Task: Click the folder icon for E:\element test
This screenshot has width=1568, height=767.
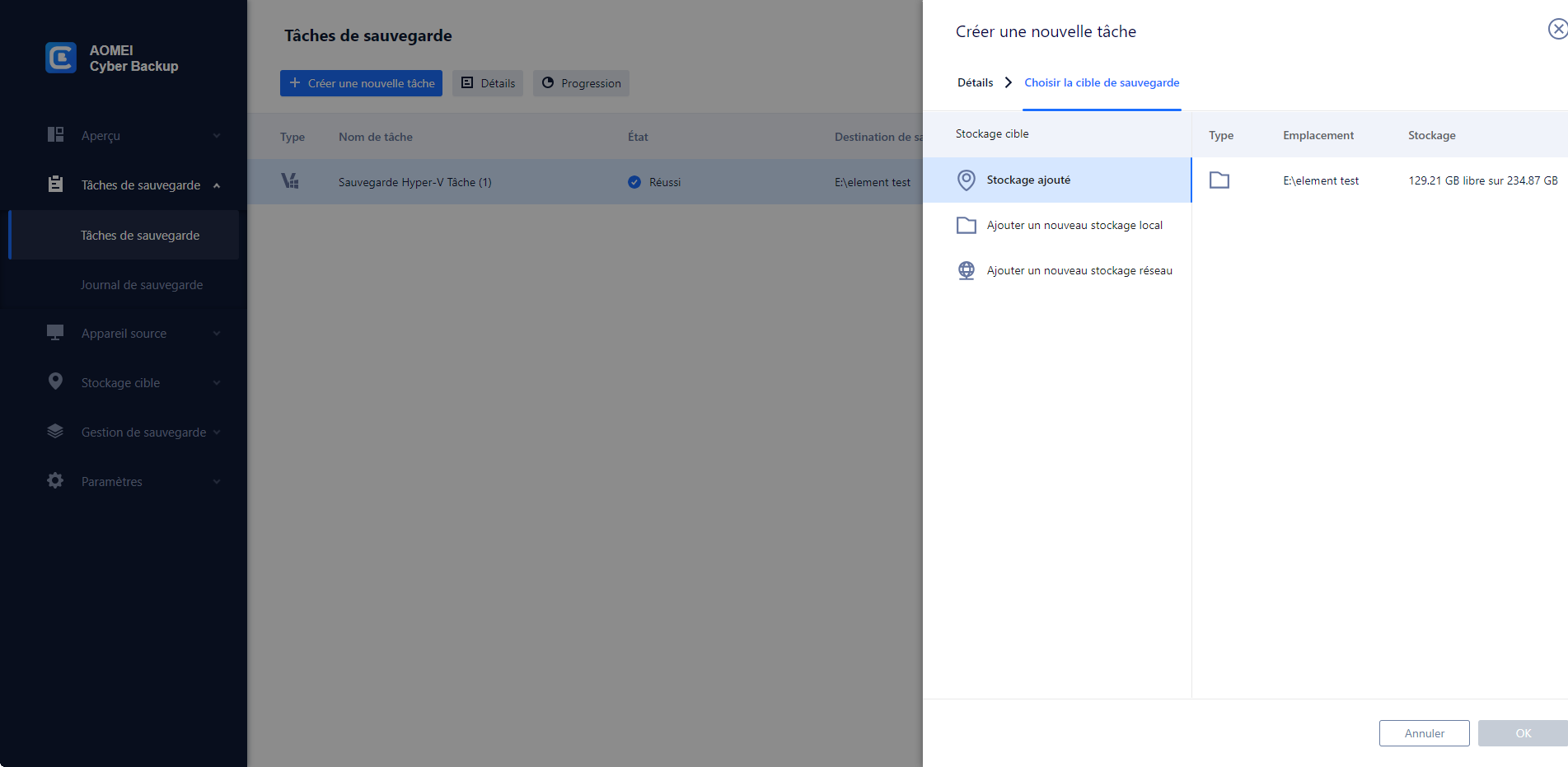Action: pyautogui.click(x=1219, y=180)
